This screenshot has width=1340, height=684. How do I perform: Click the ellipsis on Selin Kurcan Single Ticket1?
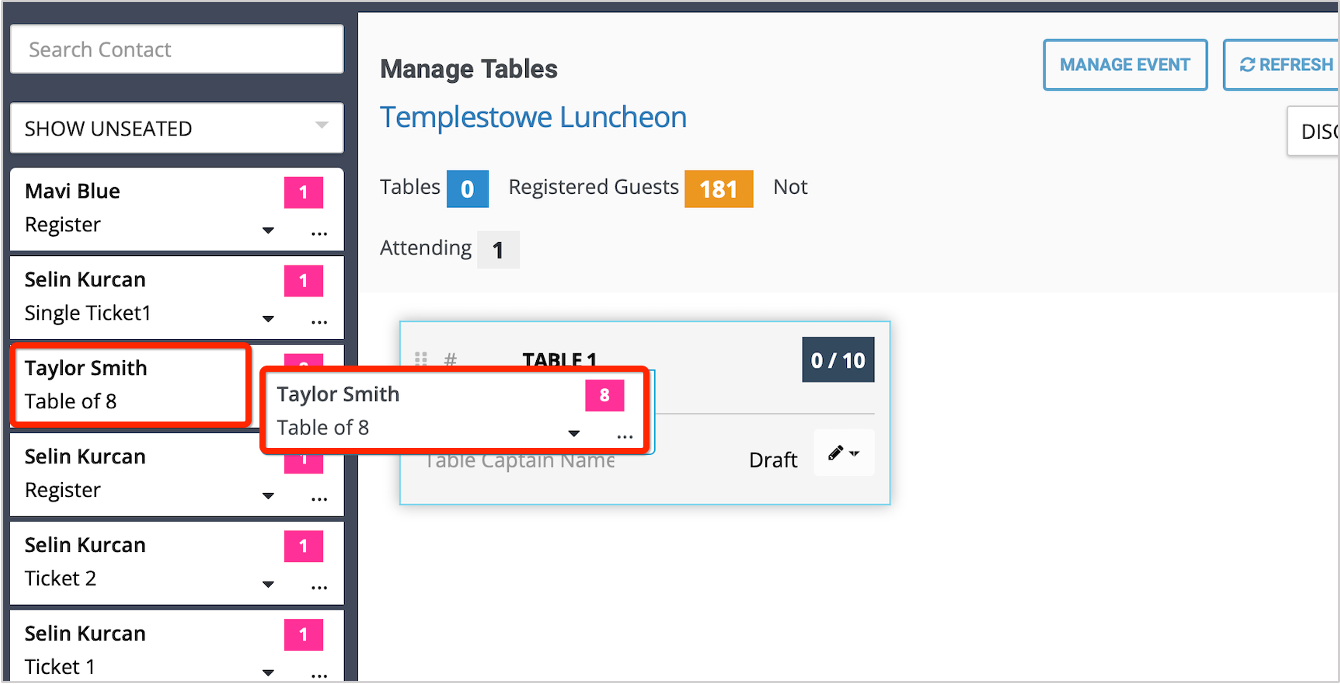tap(318, 321)
